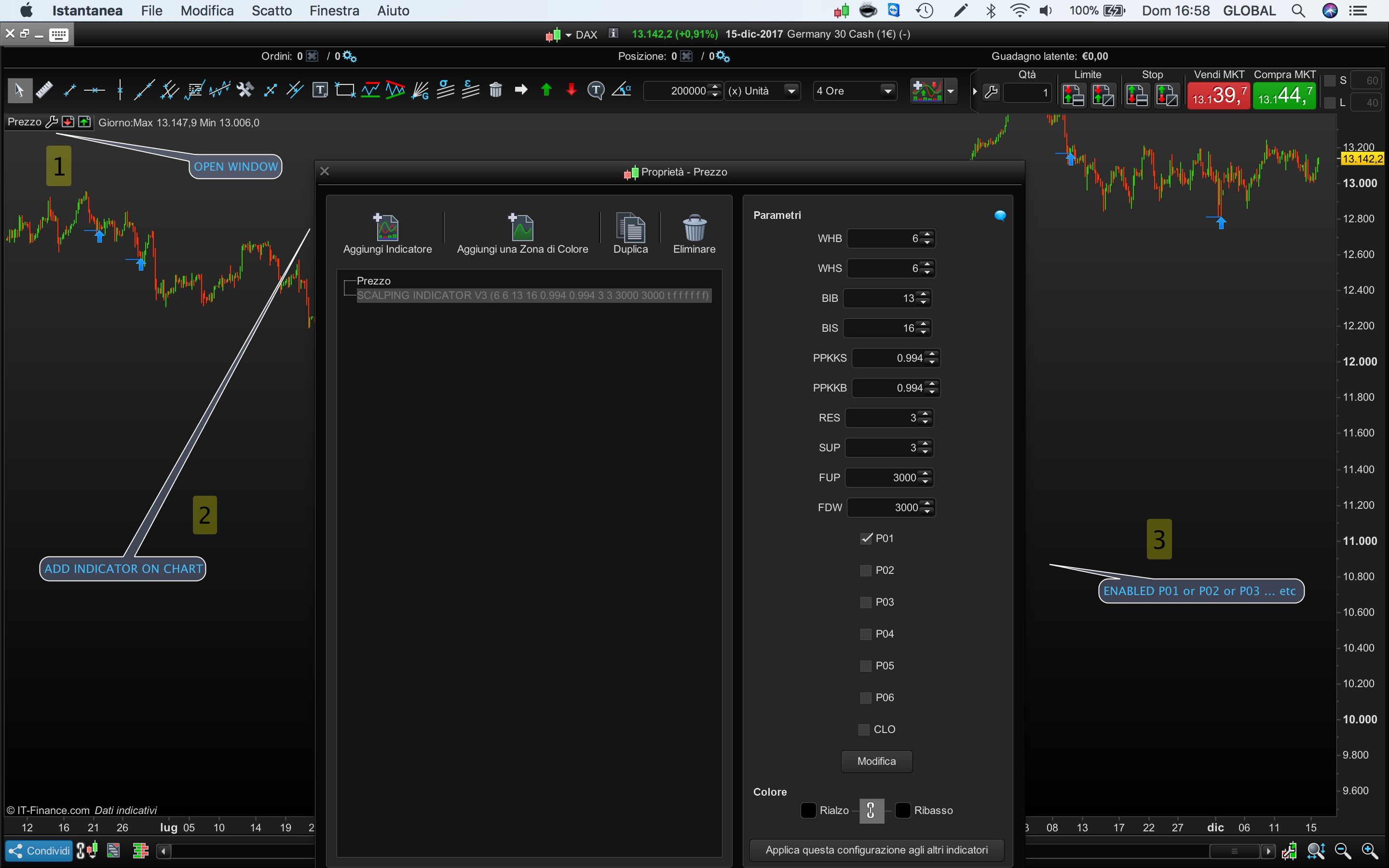
Task: Select the green up arrow tool
Action: pos(546,90)
